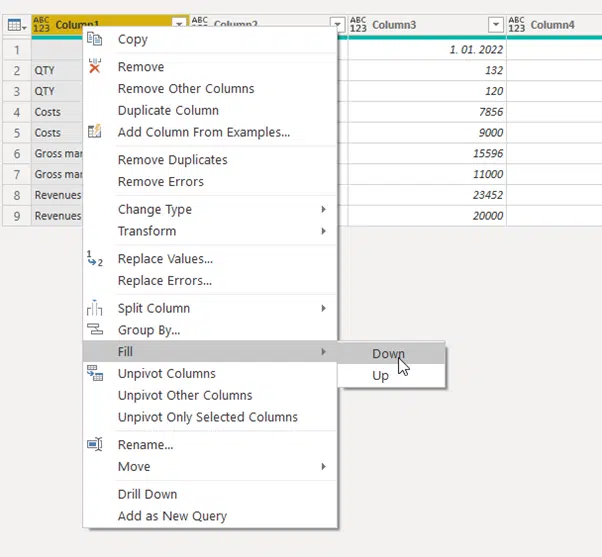This screenshot has width=602, height=557.
Task: Select Replace Errors...
Action: (x=210, y=281)
